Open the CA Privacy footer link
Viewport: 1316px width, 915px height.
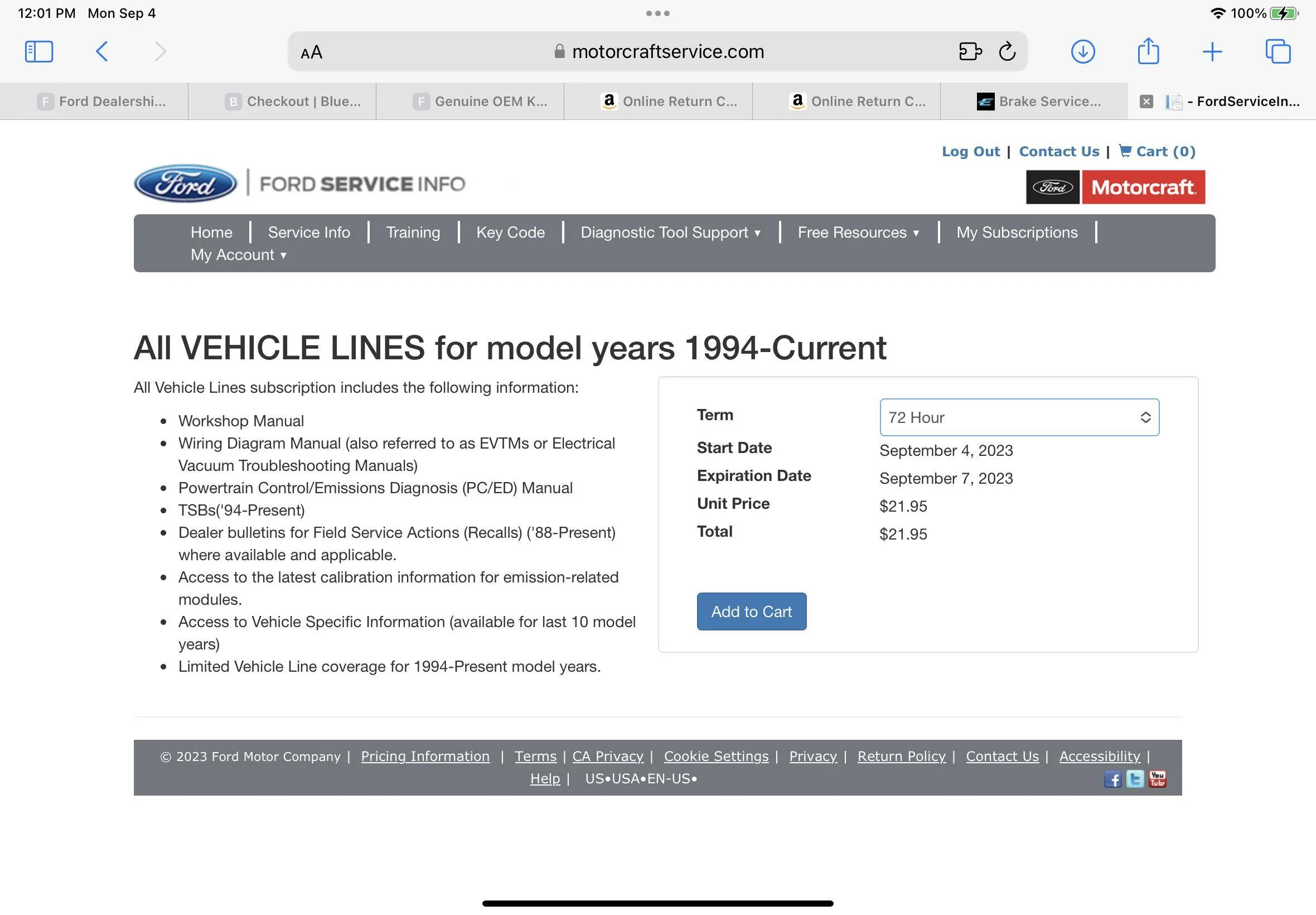point(608,756)
